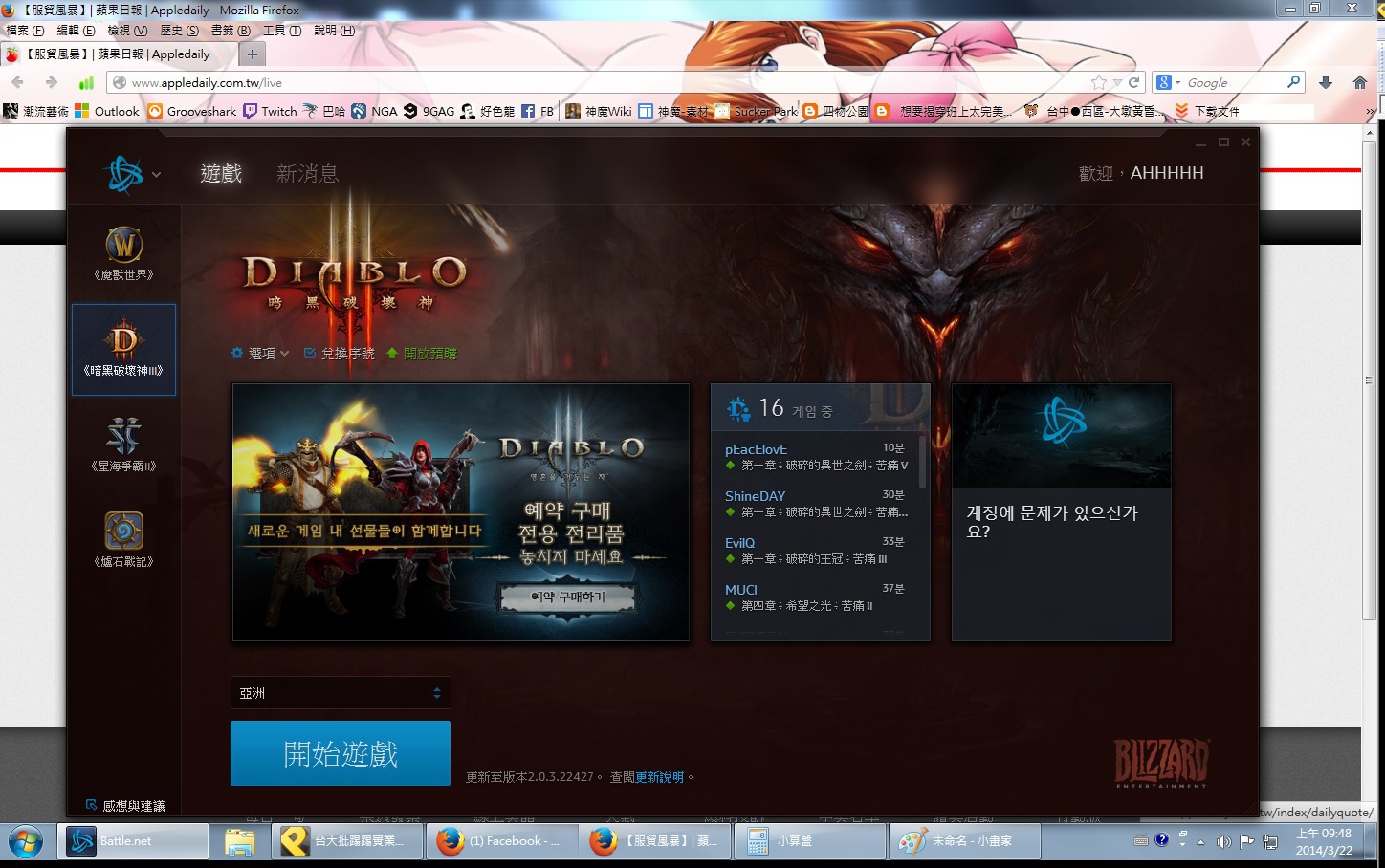This screenshot has height=868, width=1385.
Task: Click the AHHHHH account name
Action: coord(1167,173)
